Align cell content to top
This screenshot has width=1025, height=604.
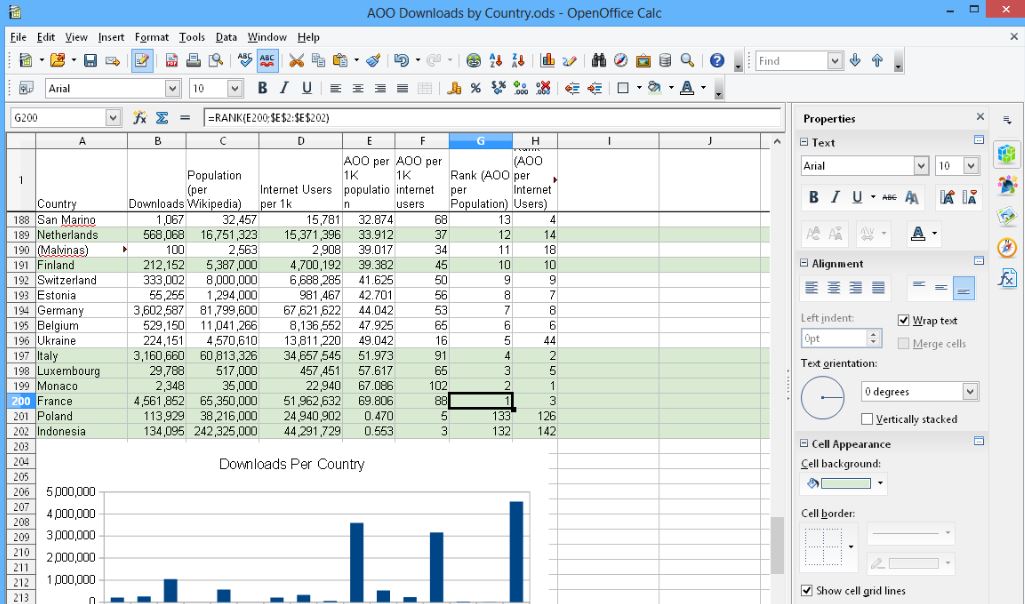pos(919,287)
